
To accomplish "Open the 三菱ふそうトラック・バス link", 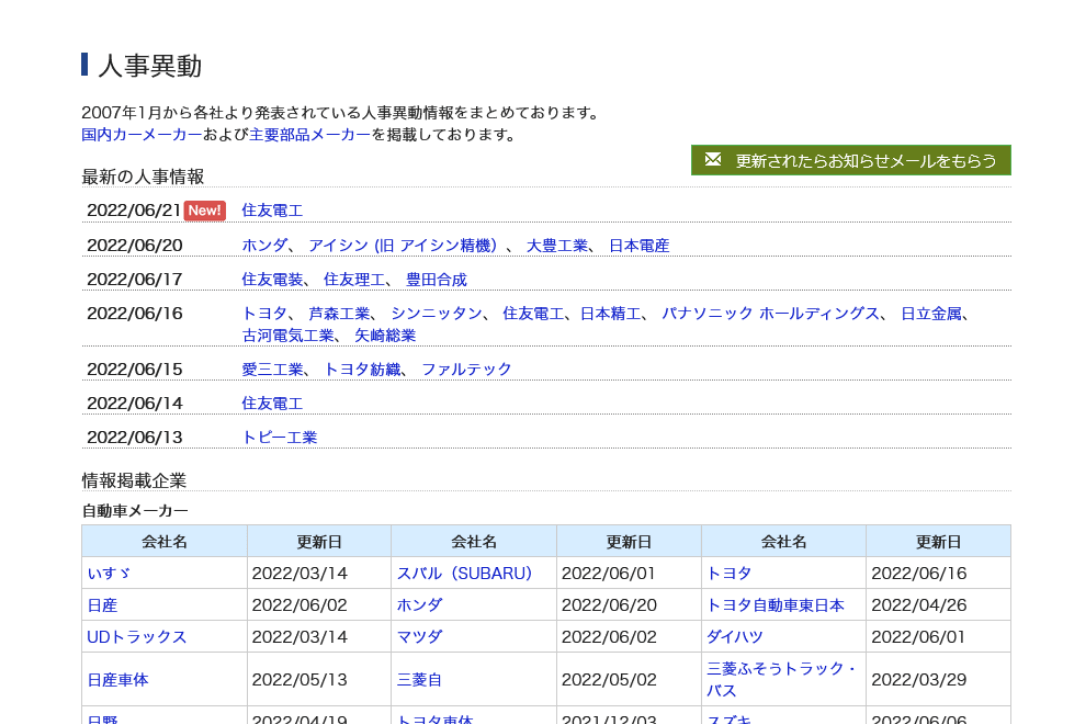I will 782,680.
